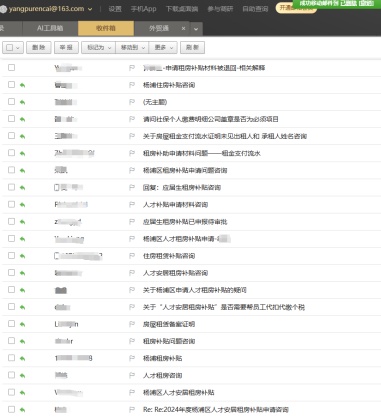Flag the 应届生租房补贴已申报待审批 email
Screen dimensions: 381x417
(x=132, y=222)
